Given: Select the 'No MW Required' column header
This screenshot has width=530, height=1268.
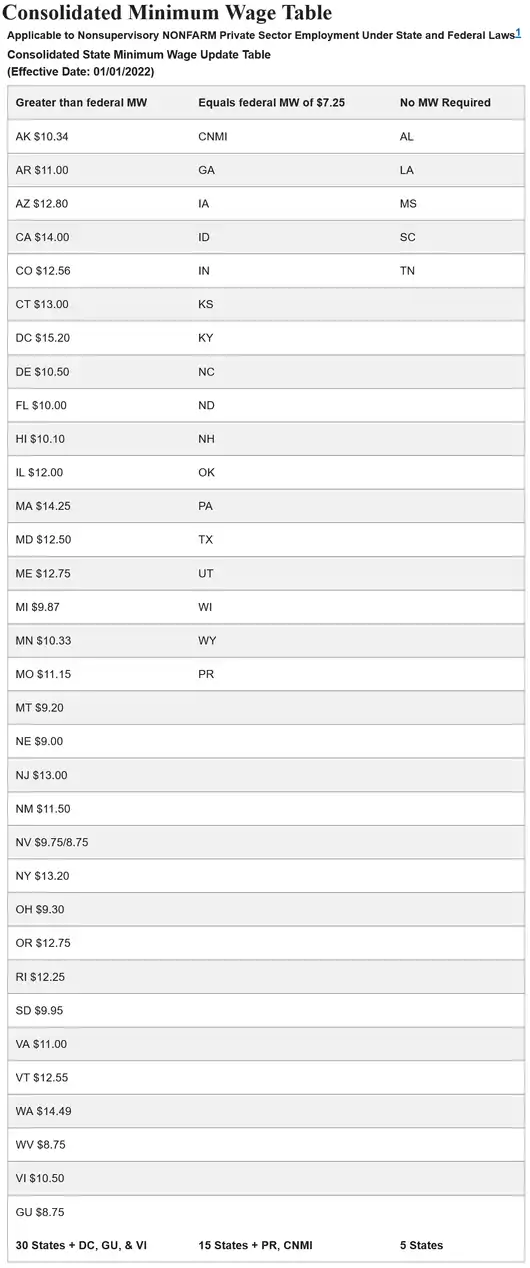Looking at the screenshot, I should pyautogui.click(x=445, y=103).
